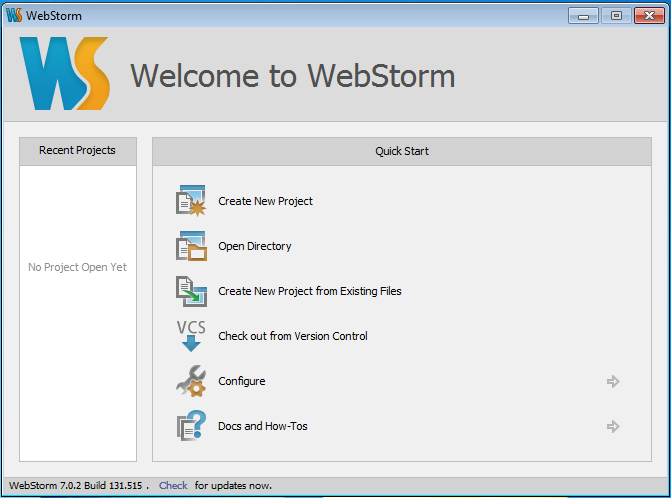Maximize the WebStorm window
The width and height of the screenshot is (671, 498).
click(616, 16)
